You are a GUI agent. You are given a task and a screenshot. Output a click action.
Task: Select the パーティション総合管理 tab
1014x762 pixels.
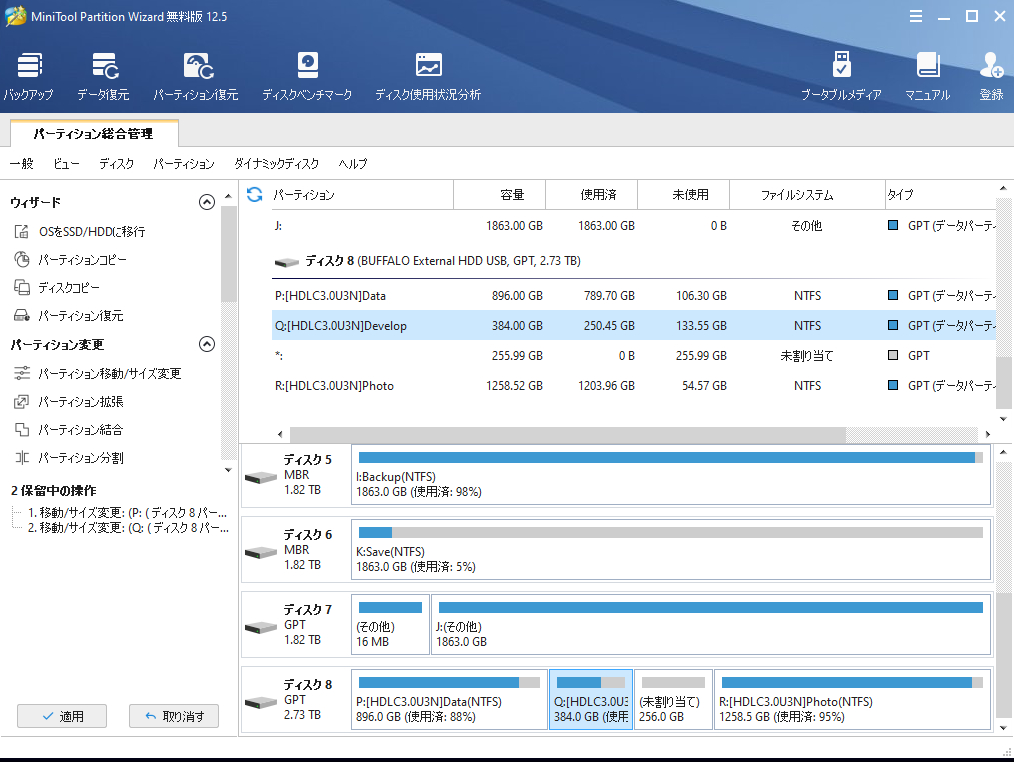pyautogui.click(x=94, y=134)
